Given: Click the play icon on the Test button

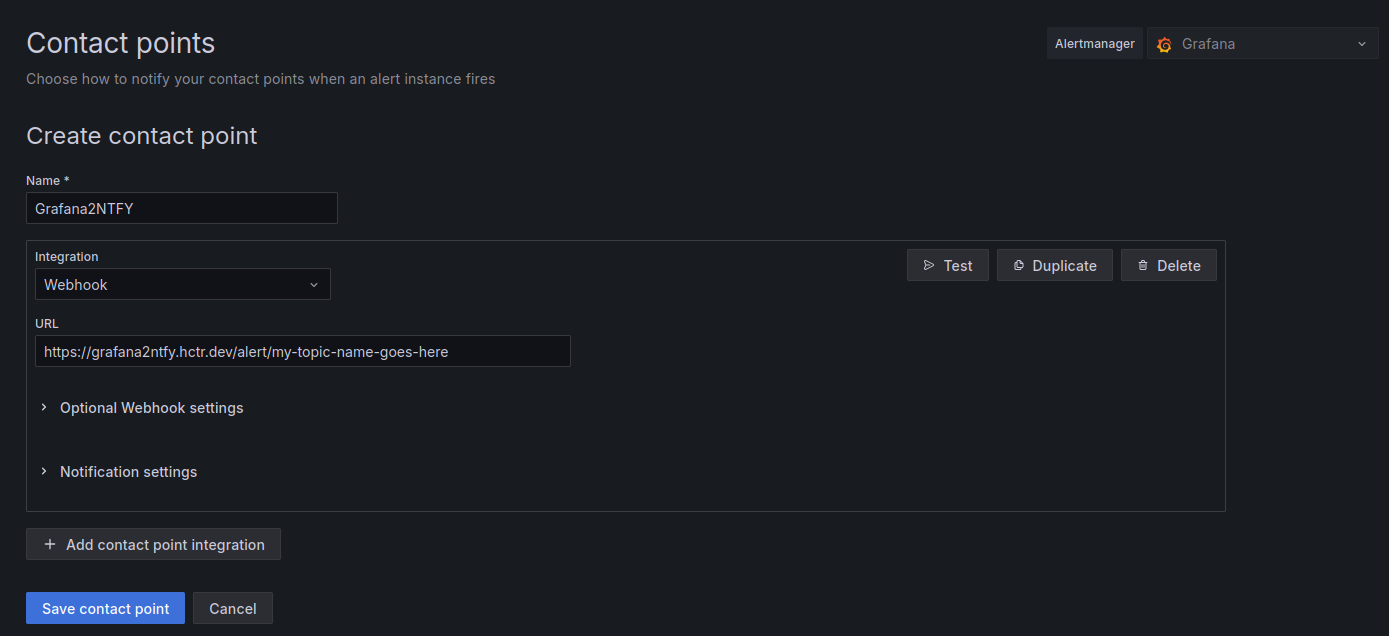Looking at the screenshot, I should click(928, 265).
